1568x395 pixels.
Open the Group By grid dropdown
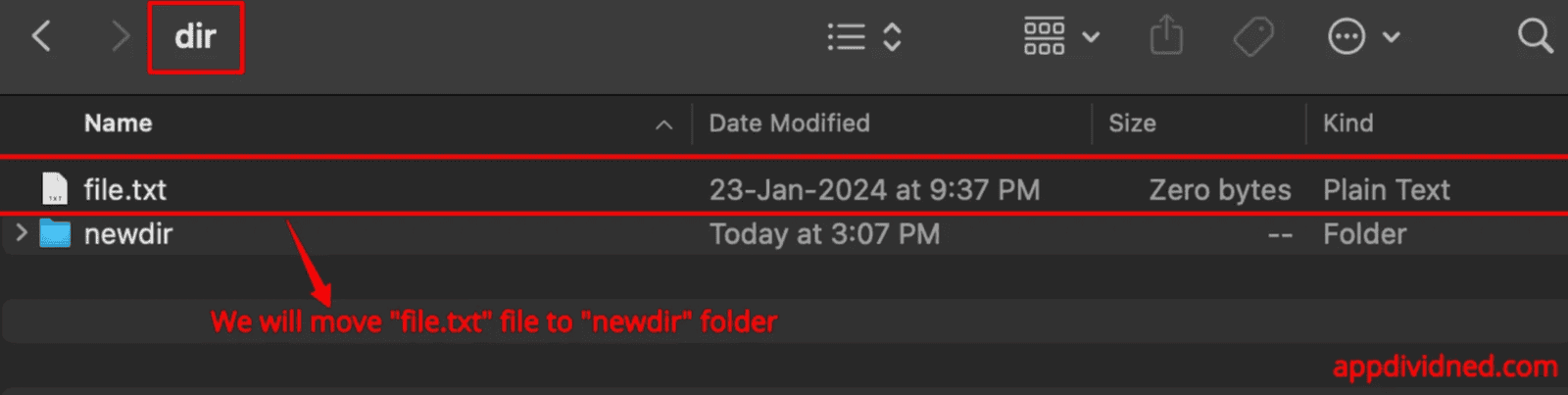(x=1060, y=37)
